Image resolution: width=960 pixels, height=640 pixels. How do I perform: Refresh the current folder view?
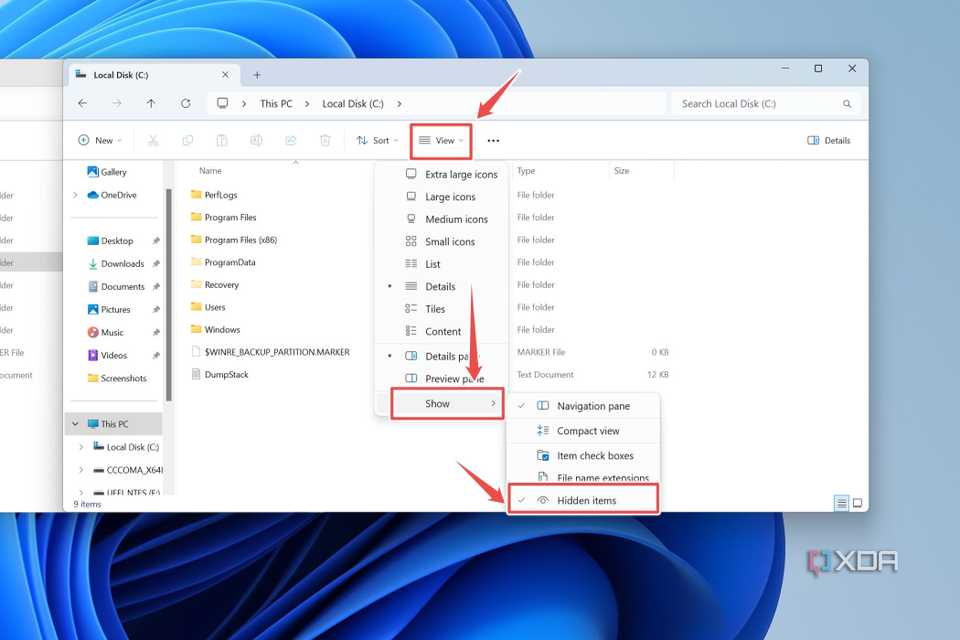pyautogui.click(x=187, y=103)
